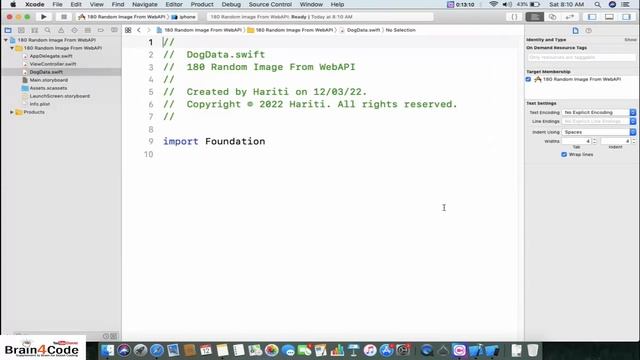Show the Identity and Type section

click(x=631, y=40)
